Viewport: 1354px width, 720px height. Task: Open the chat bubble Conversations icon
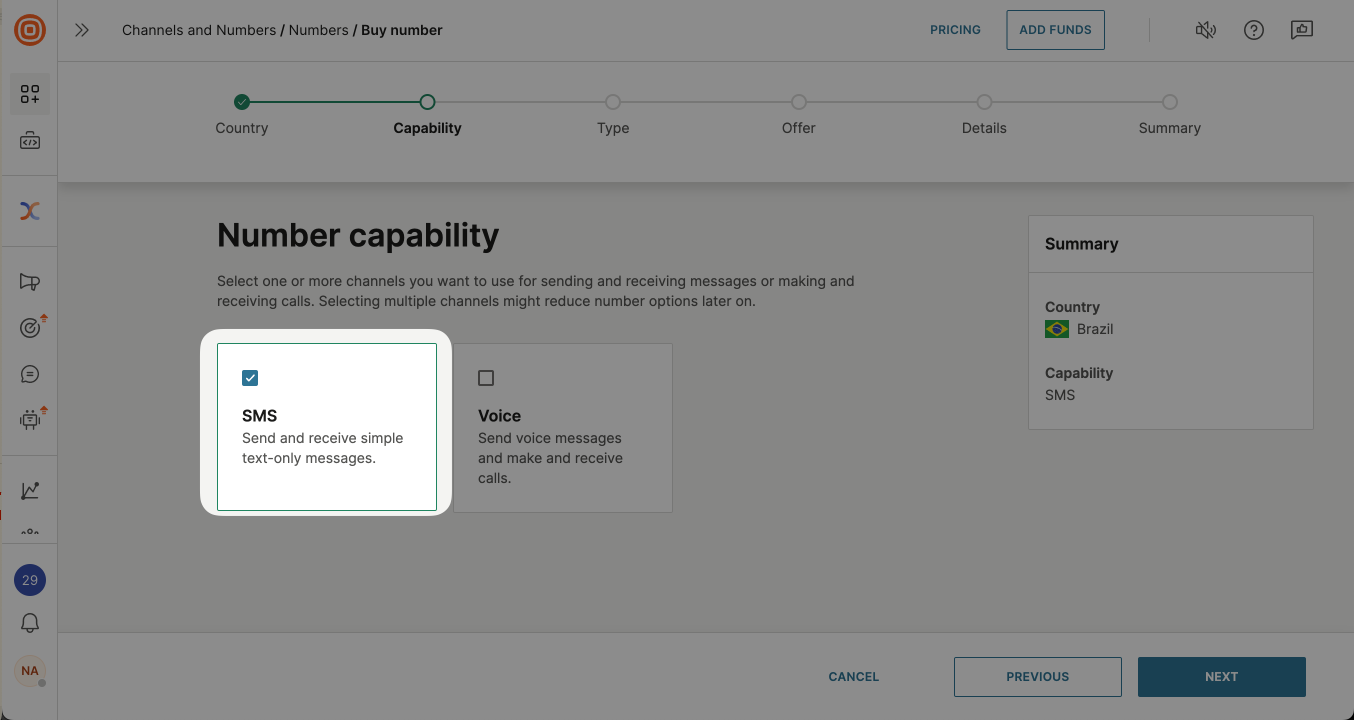coord(30,374)
